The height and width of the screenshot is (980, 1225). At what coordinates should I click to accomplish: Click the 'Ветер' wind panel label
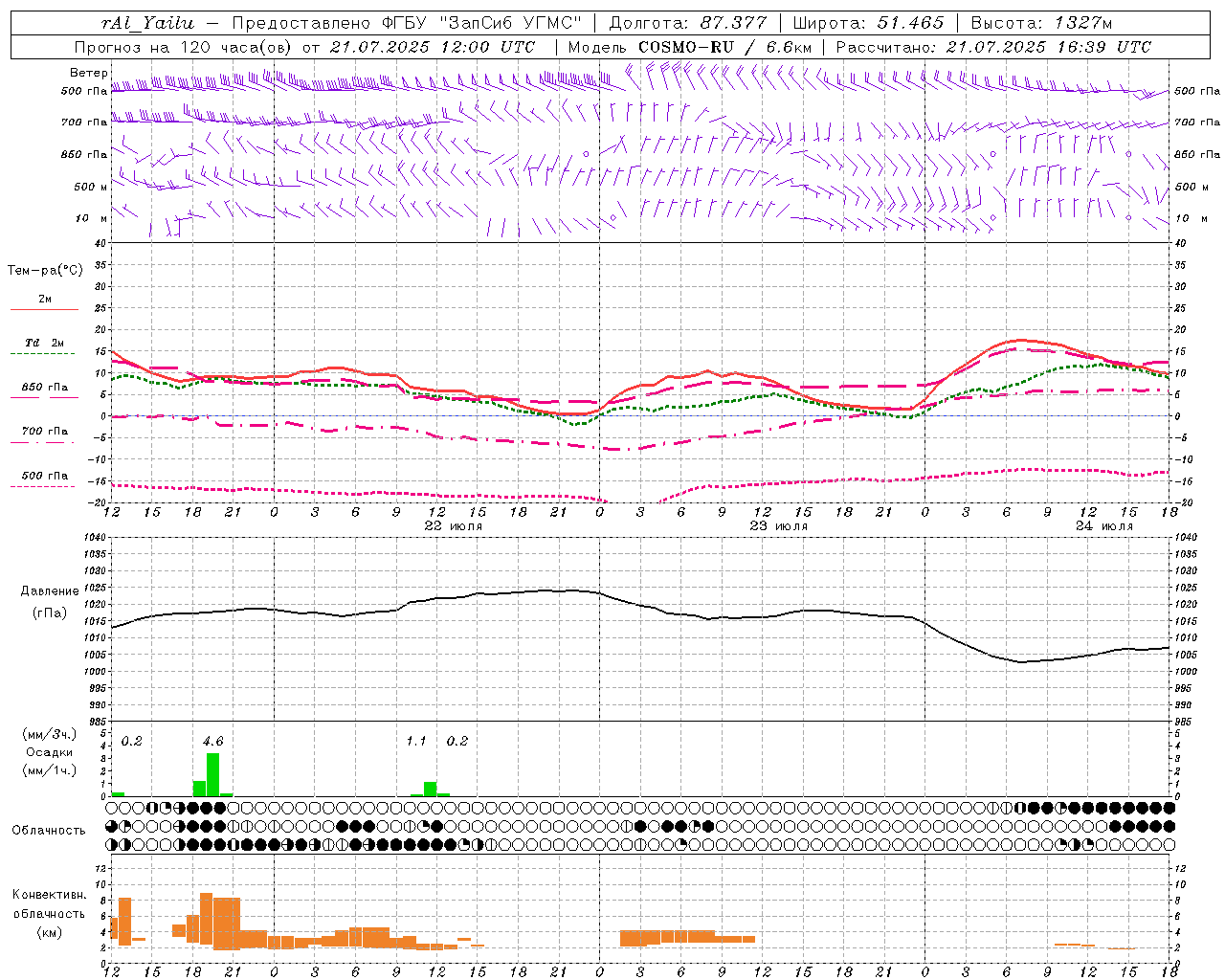click(x=88, y=73)
